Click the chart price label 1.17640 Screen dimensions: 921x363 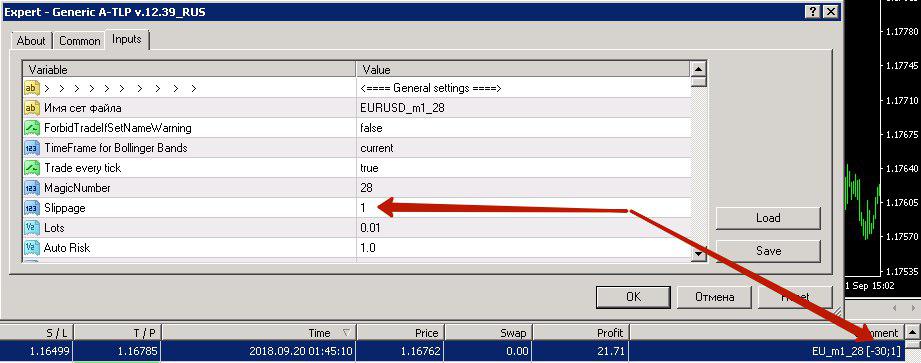pos(901,169)
